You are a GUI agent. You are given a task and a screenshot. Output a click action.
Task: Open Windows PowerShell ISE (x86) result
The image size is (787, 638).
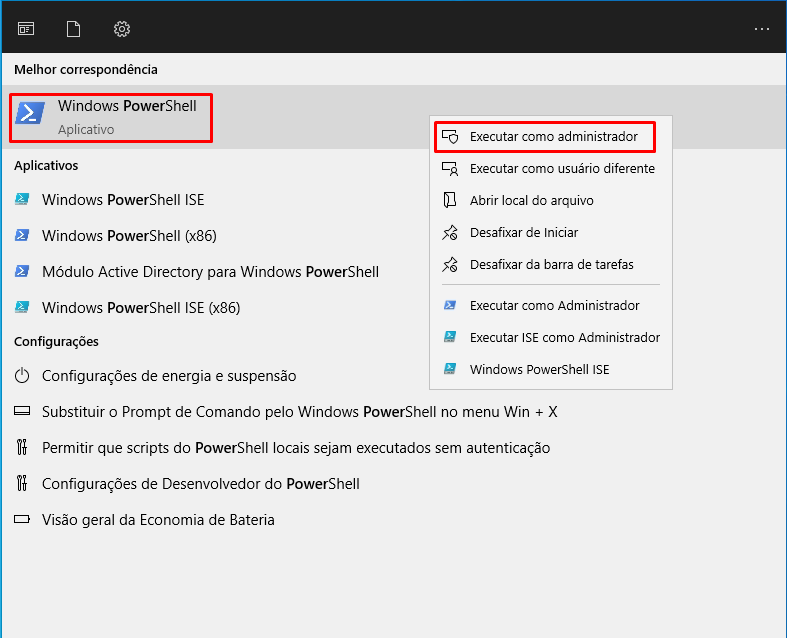[141, 308]
